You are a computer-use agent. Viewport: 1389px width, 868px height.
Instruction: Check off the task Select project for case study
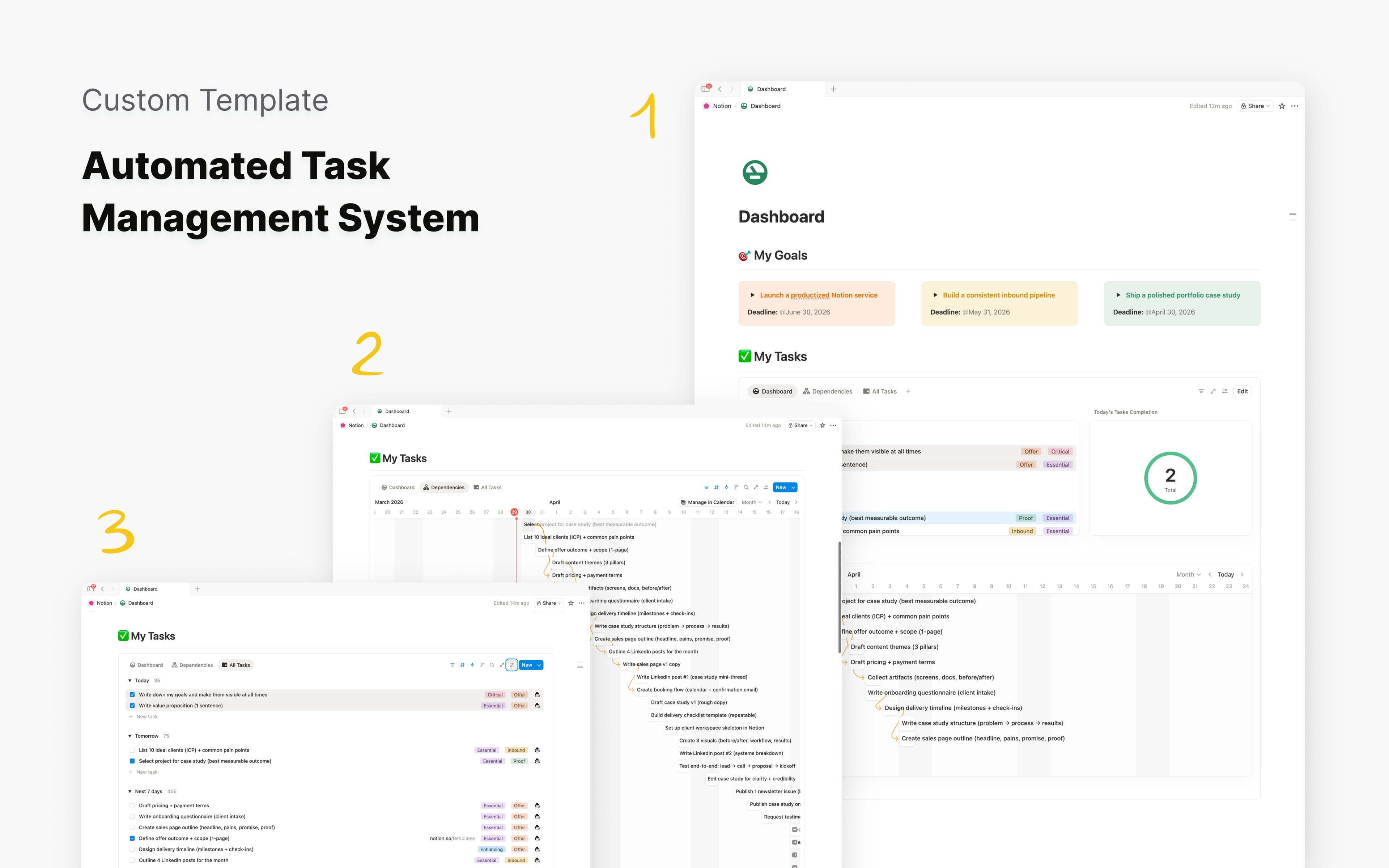pyautogui.click(x=132, y=761)
